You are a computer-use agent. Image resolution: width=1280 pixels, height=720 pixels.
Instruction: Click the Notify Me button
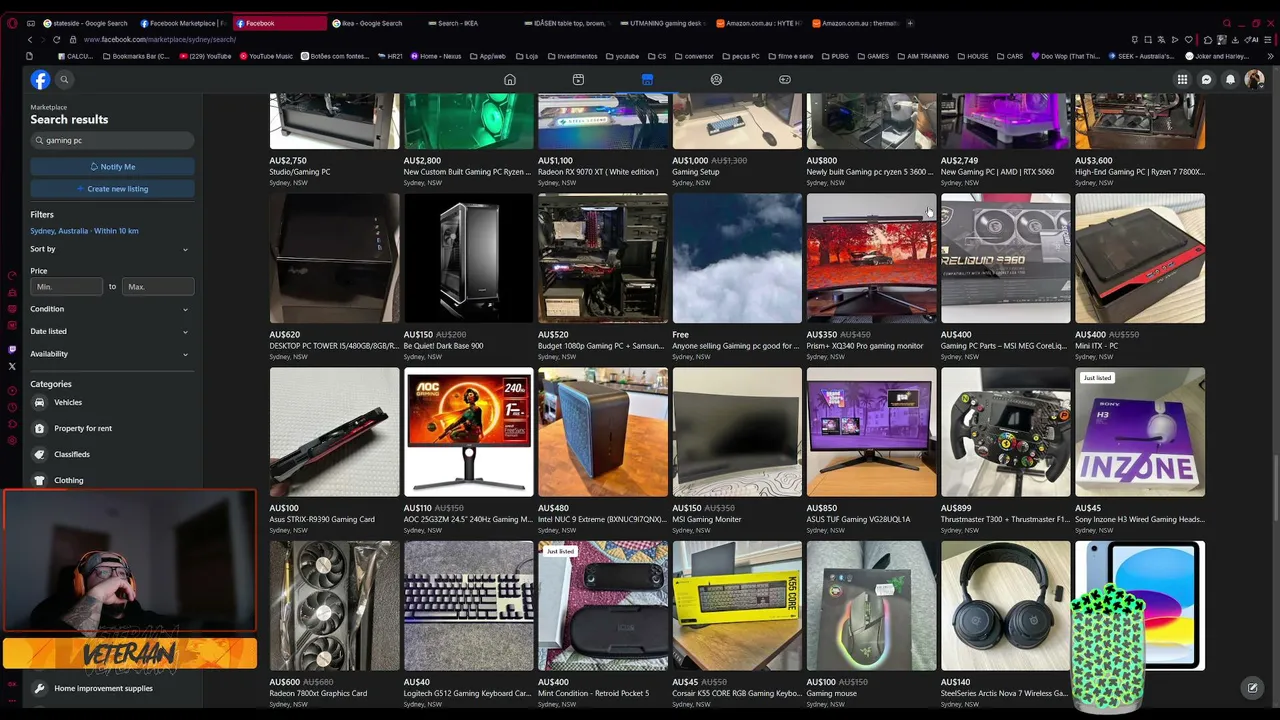[112, 167]
